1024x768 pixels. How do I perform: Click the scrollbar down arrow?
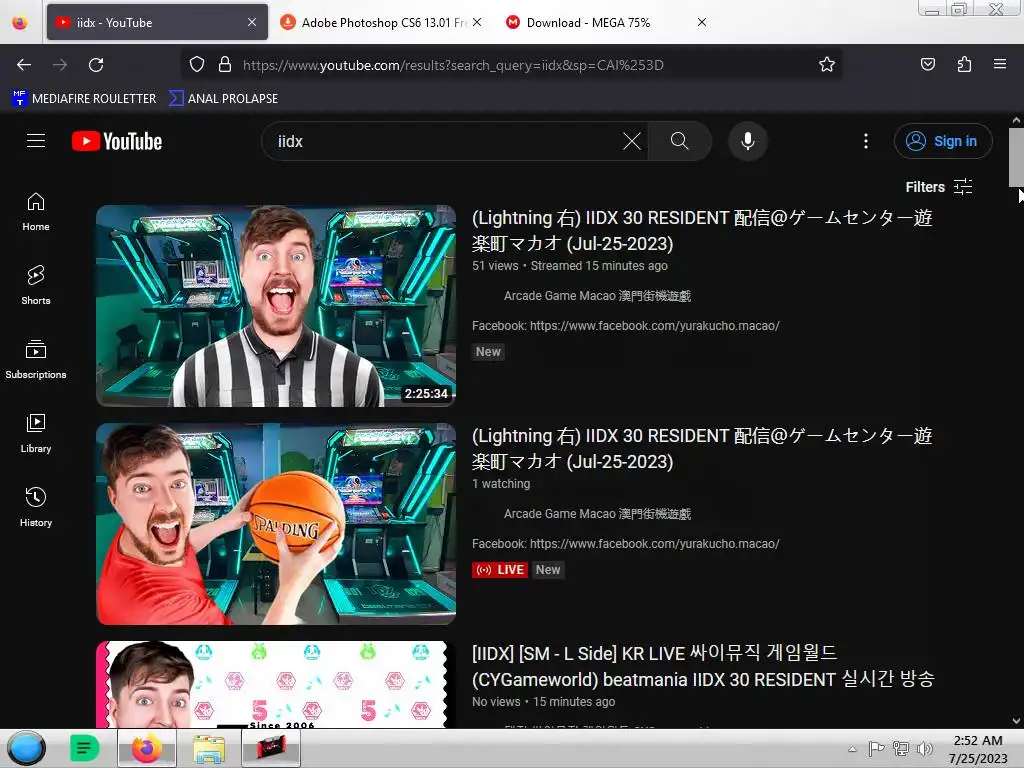click(x=1016, y=721)
